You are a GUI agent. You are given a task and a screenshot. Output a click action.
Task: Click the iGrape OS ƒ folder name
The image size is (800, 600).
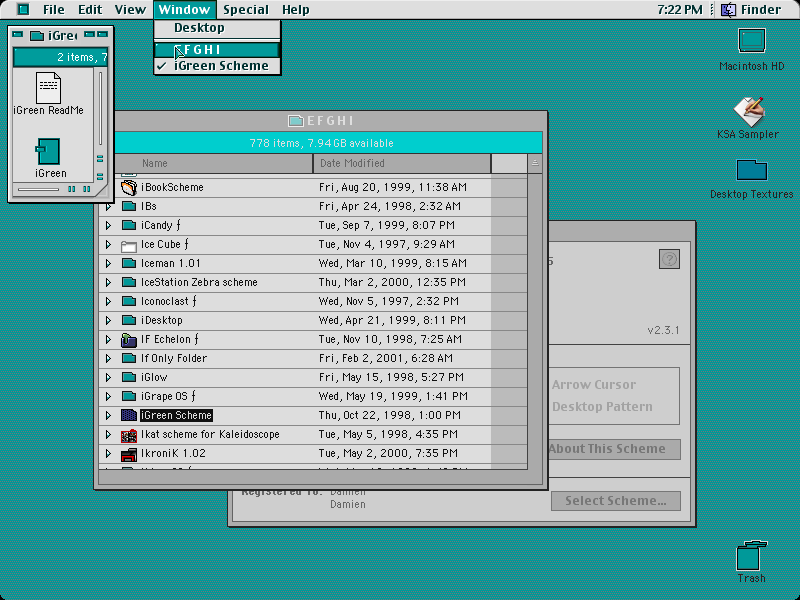tap(168, 396)
